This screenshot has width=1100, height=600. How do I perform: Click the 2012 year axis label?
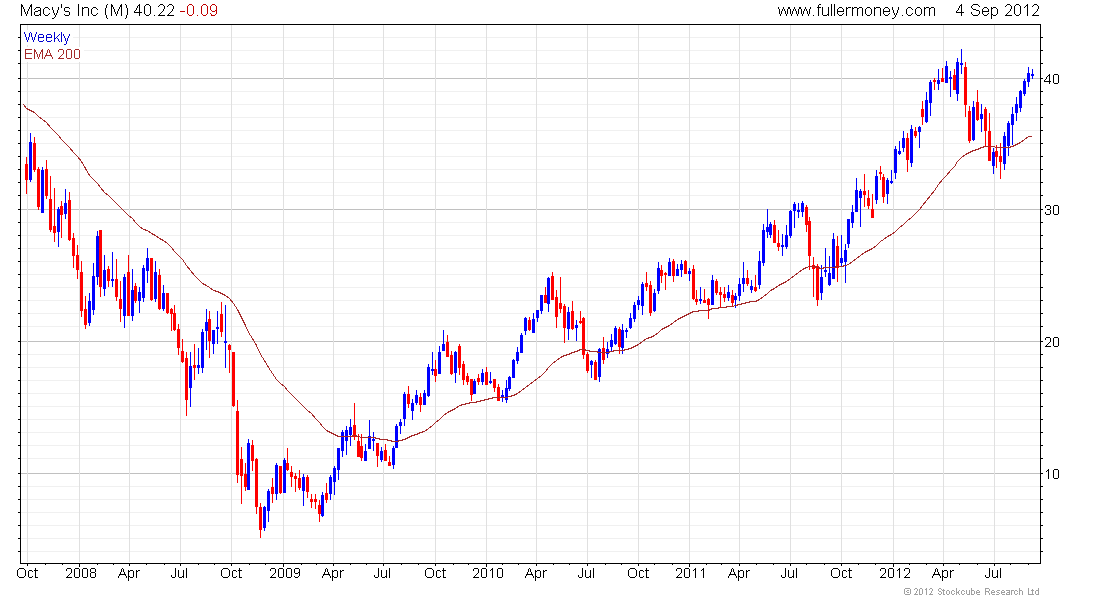(x=894, y=573)
